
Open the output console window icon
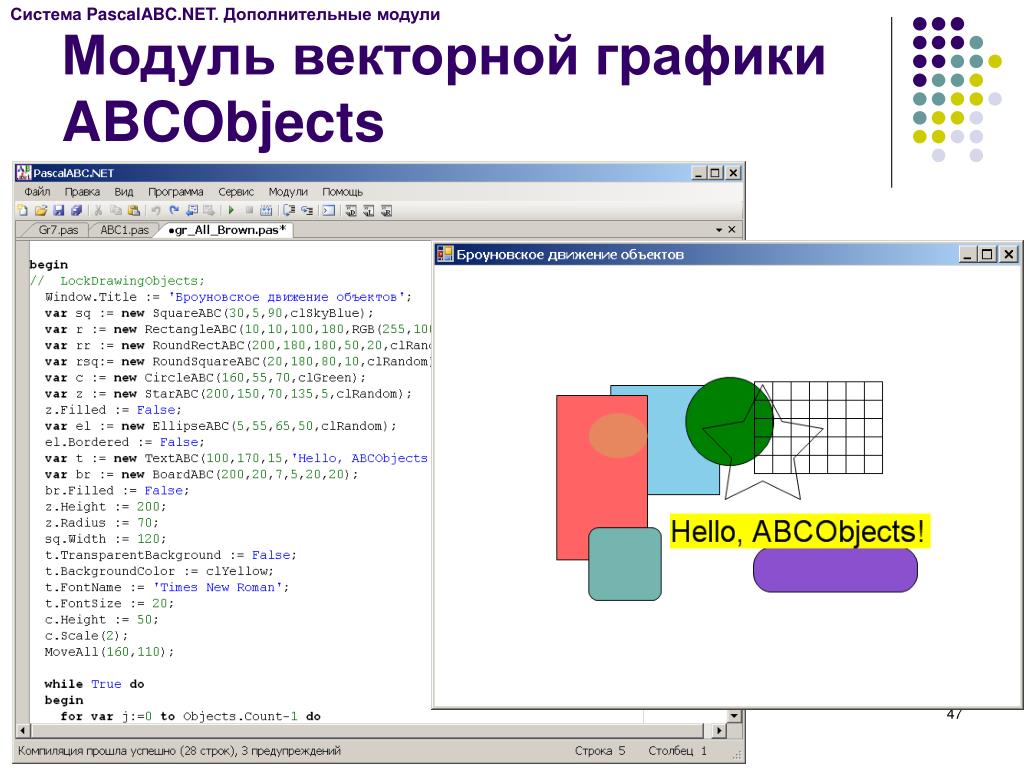click(x=328, y=210)
